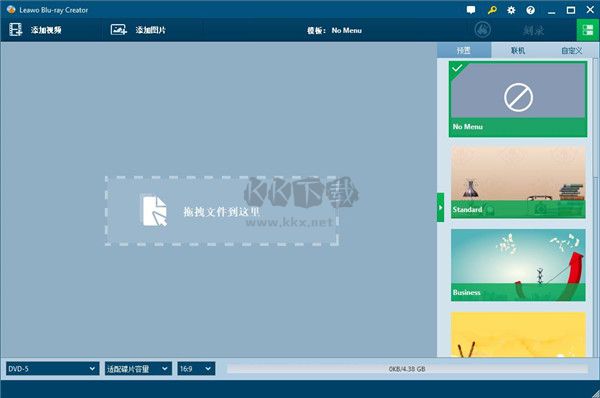Click the drag files here drop area
This screenshot has height=398, width=600.
(x=222, y=210)
